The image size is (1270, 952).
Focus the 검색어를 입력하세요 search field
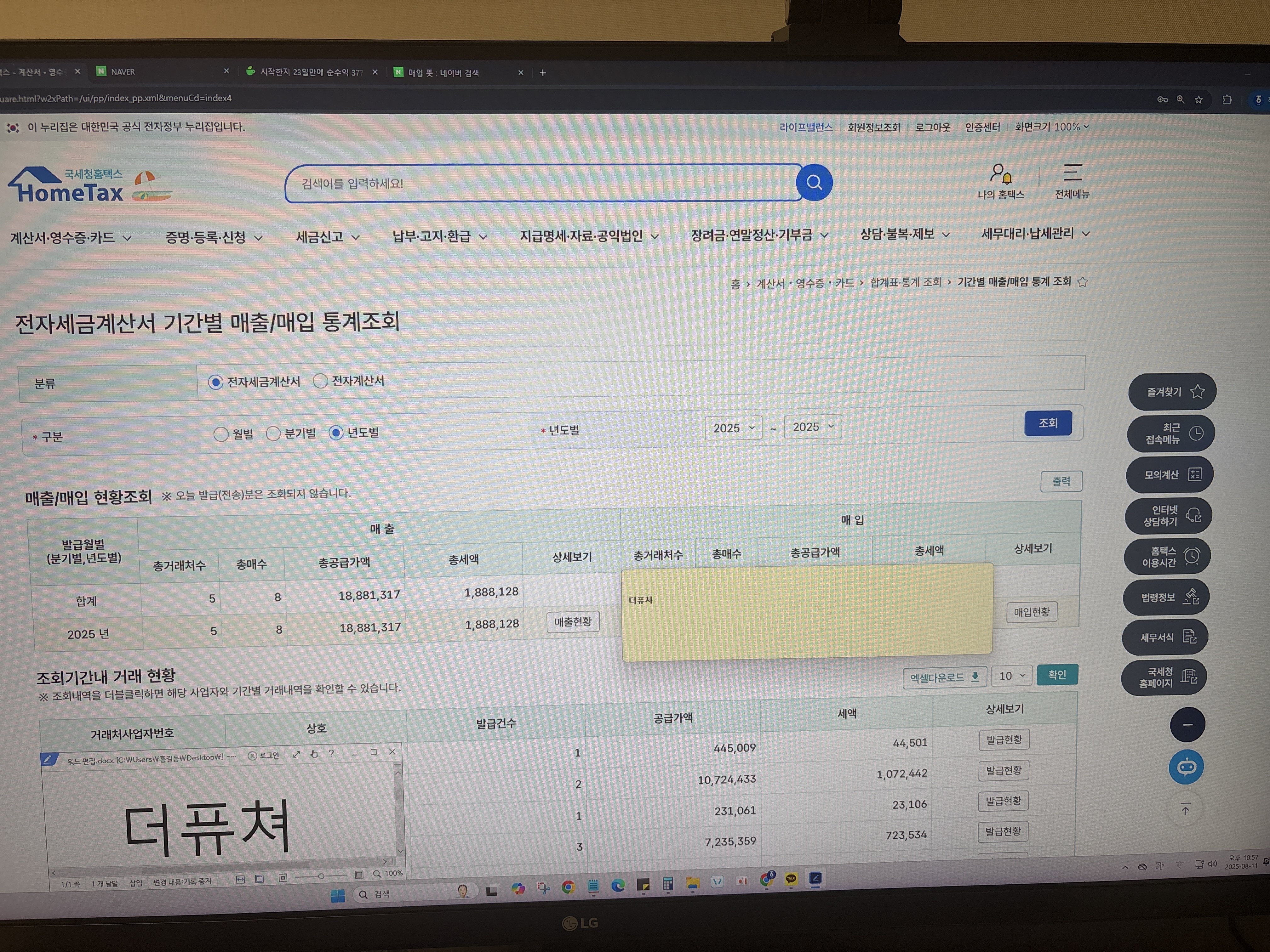coord(543,184)
